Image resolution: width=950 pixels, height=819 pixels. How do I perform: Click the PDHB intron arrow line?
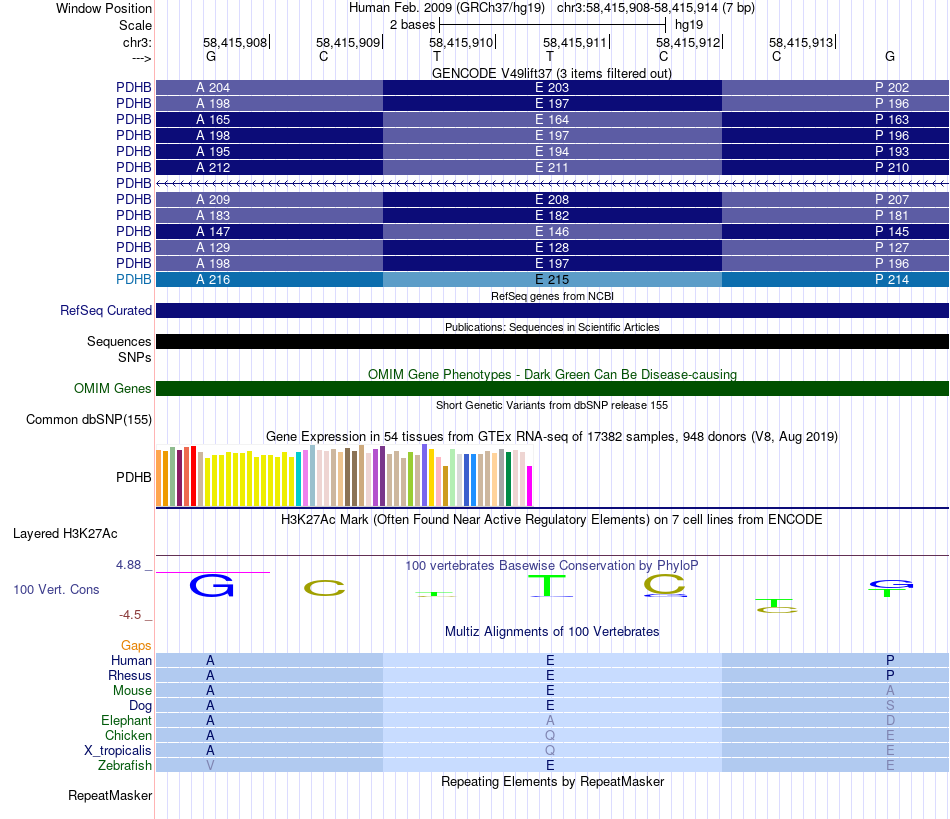point(552,183)
